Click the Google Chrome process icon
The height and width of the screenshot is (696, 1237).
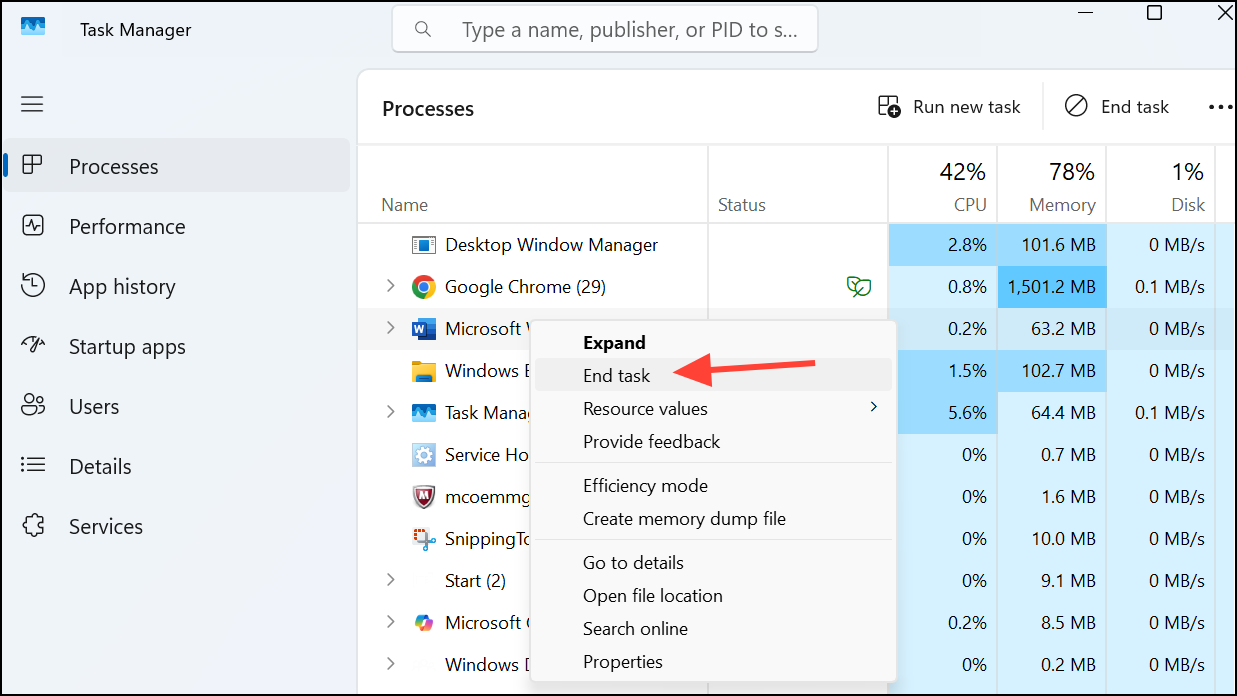click(424, 287)
